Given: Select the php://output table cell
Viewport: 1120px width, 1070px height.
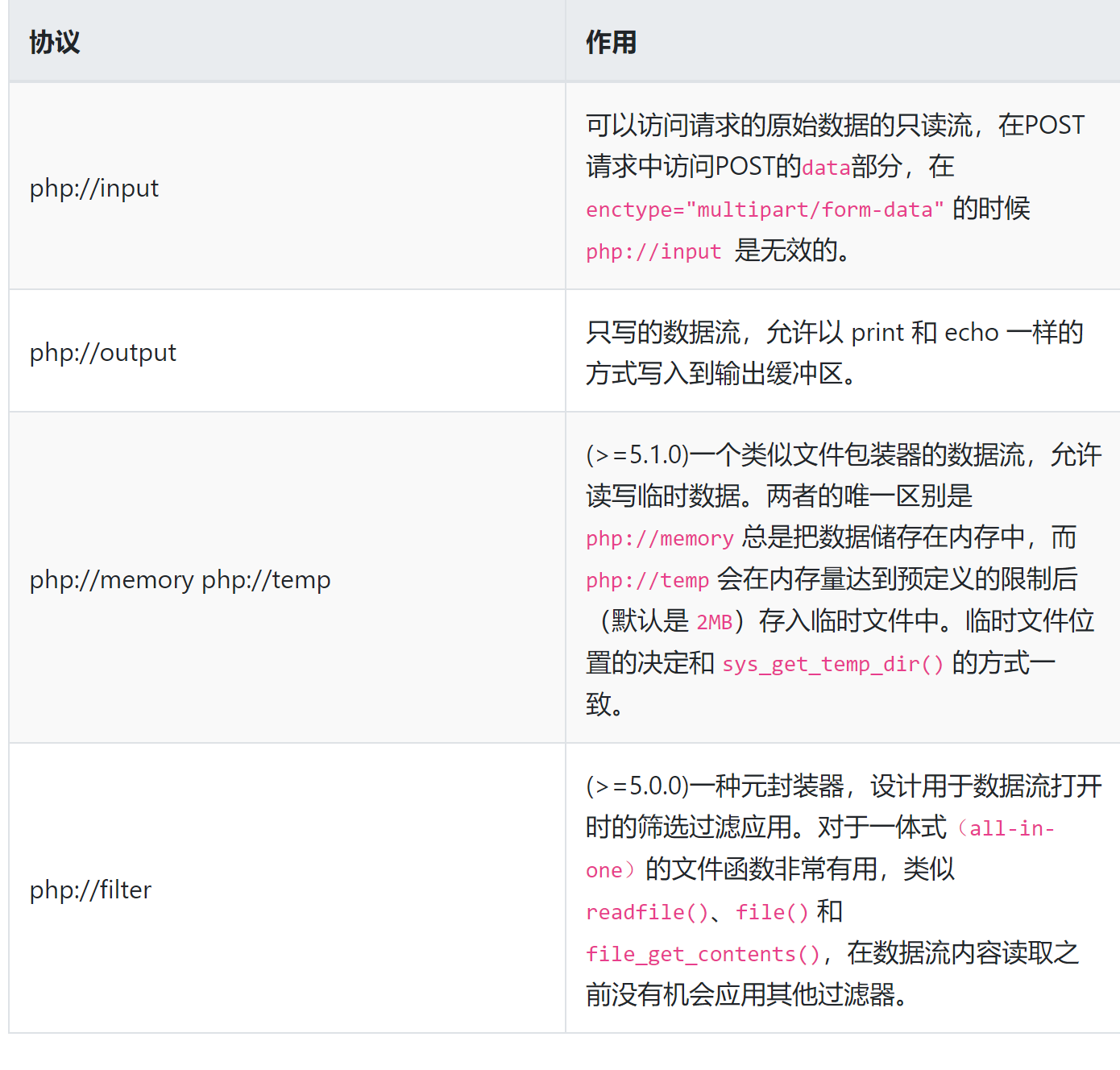Looking at the screenshot, I should coord(287,351).
